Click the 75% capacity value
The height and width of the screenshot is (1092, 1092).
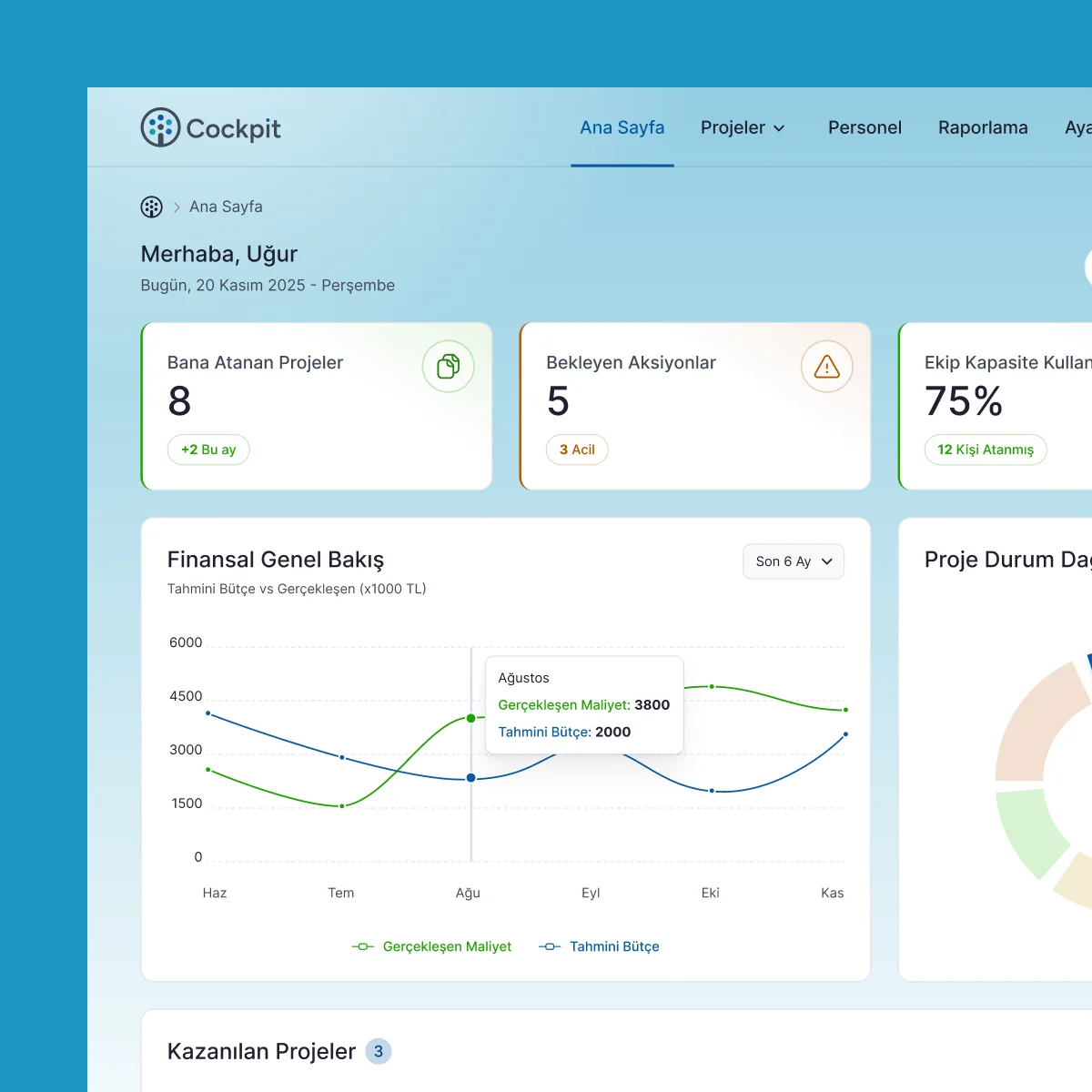[x=964, y=401]
